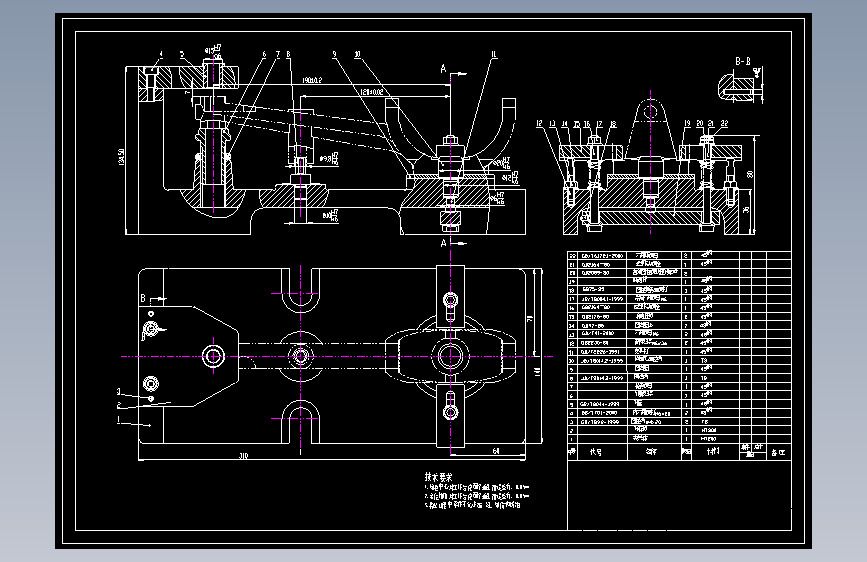The image size is (867, 562).
Task: Click the 备注 column header in the parts table
Action: click(x=778, y=452)
